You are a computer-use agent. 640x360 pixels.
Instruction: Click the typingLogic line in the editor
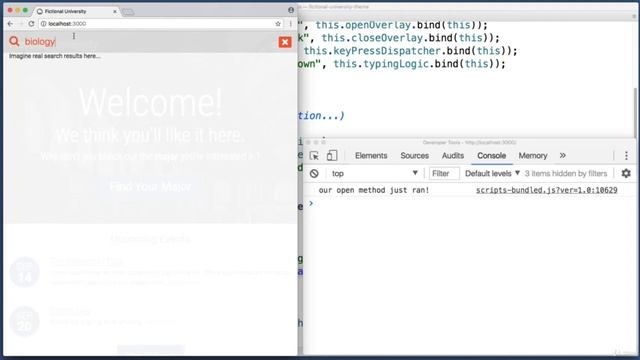401,64
